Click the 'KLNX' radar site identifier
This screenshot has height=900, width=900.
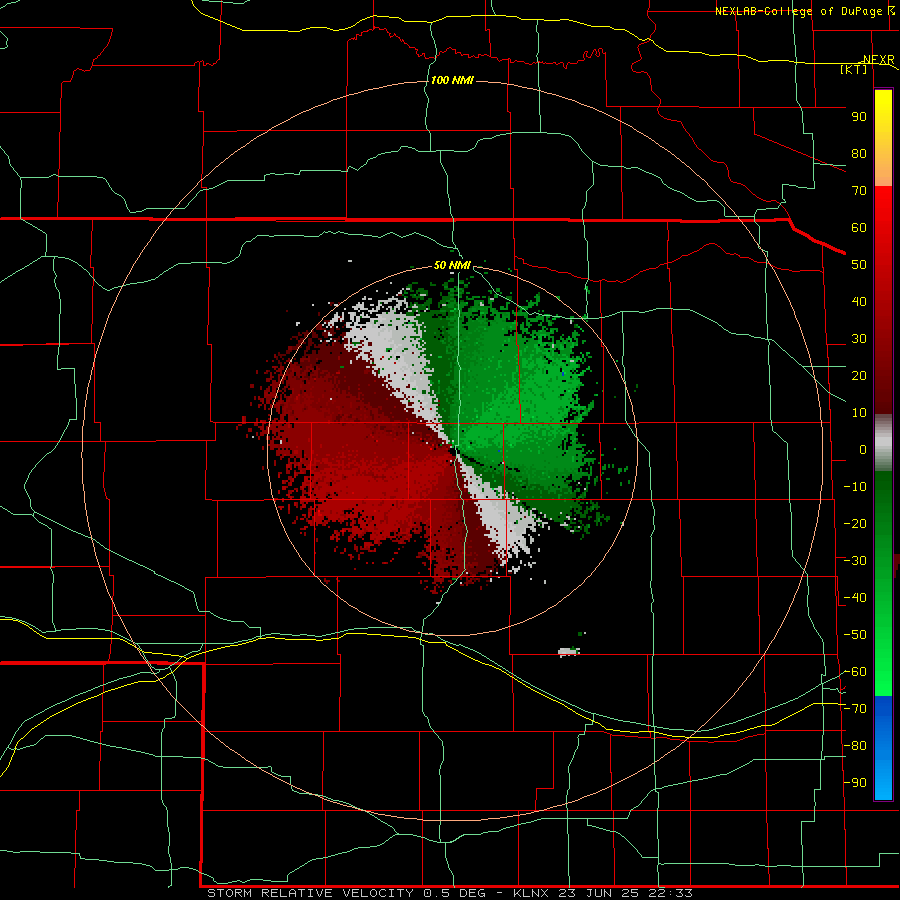(531, 893)
